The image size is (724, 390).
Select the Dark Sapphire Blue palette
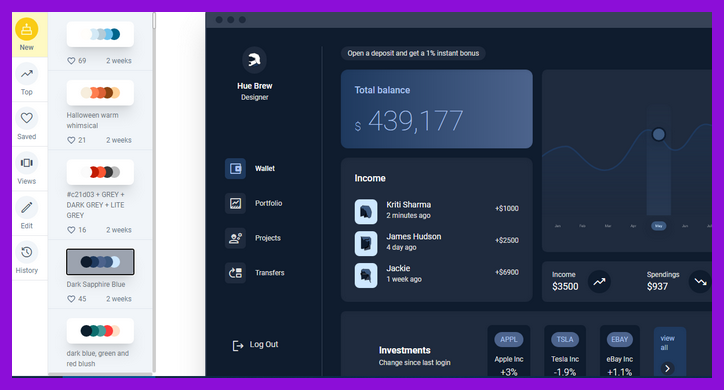click(x=100, y=262)
